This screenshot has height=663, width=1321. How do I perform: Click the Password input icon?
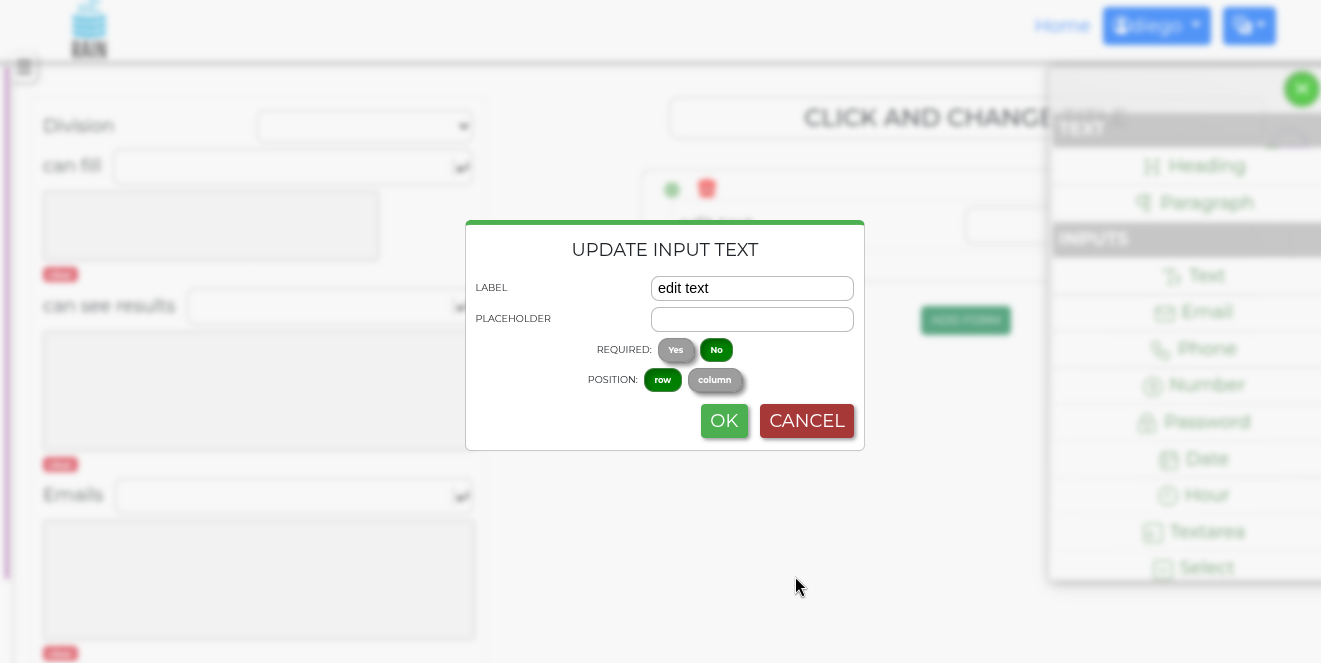click(1147, 423)
